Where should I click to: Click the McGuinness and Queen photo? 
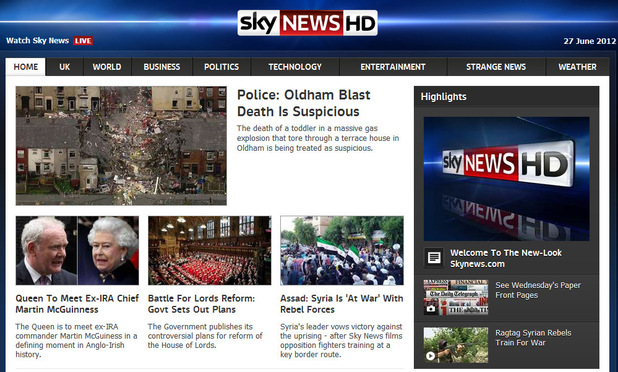click(77, 250)
